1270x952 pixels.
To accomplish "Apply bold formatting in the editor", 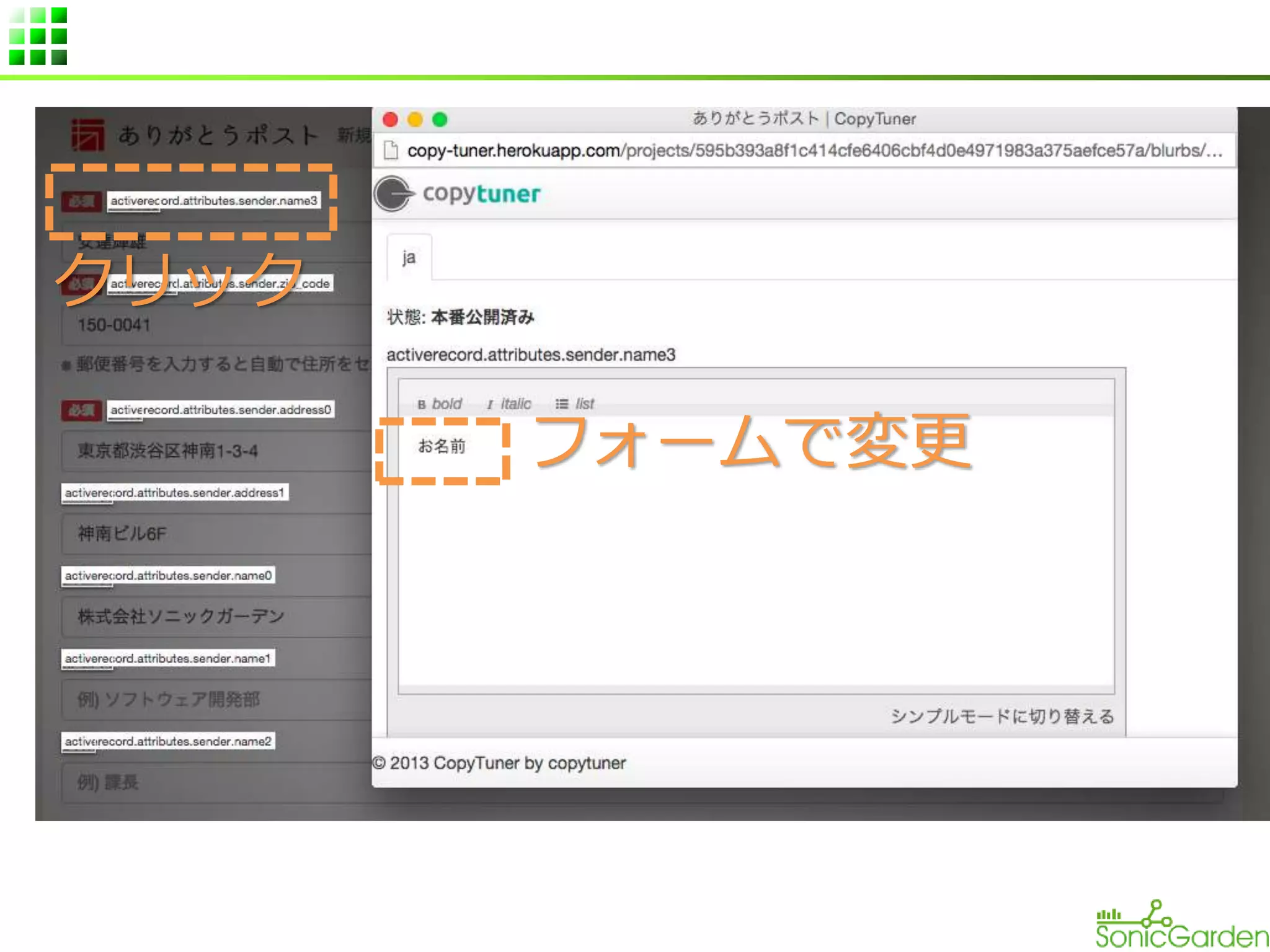I will pyautogui.click(x=440, y=404).
